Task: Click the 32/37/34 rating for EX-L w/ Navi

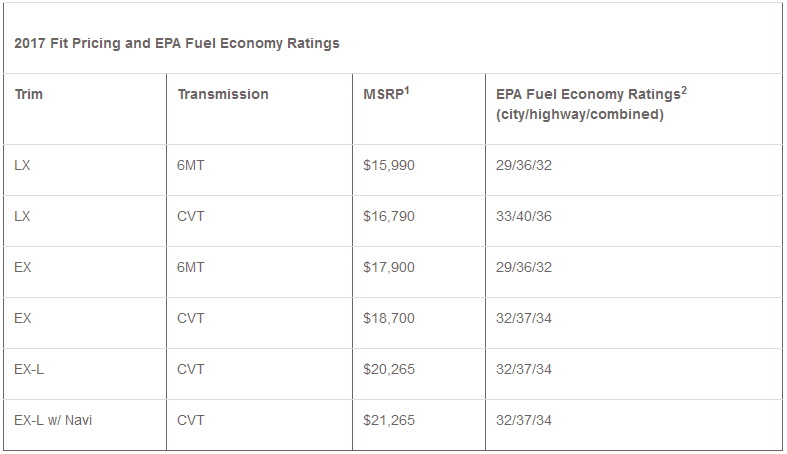Action: (524, 420)
